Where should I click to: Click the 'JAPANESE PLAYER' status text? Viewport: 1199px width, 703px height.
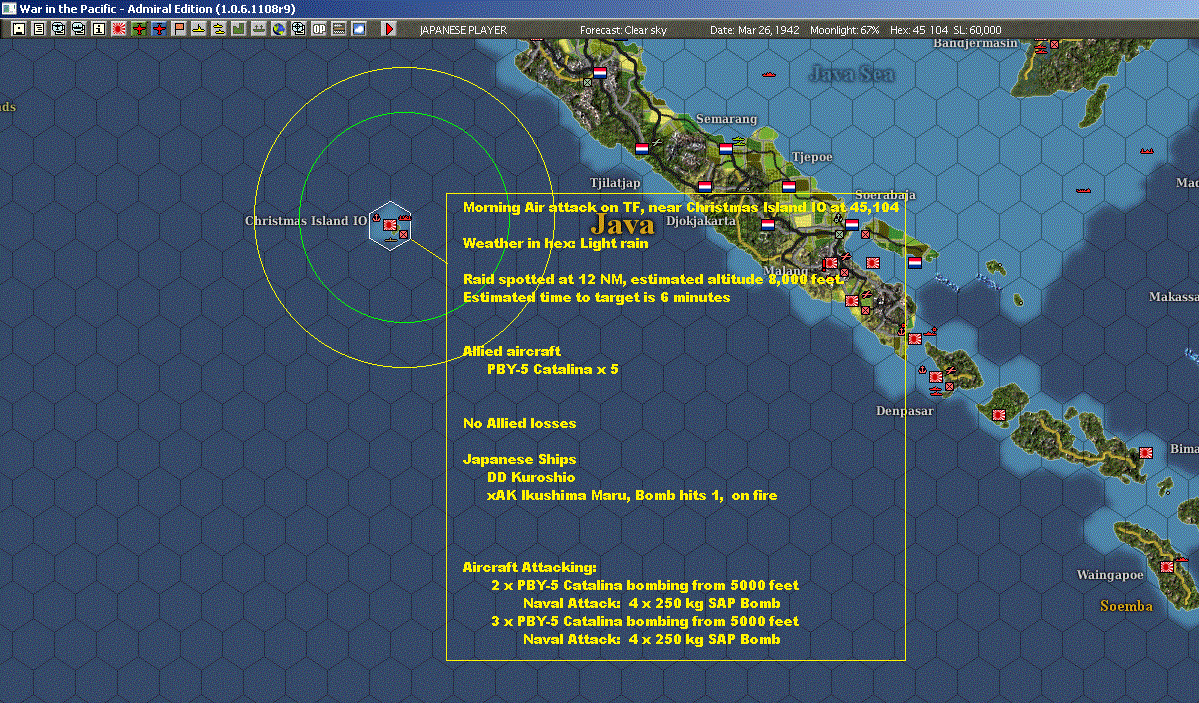(x=463, y=30)
